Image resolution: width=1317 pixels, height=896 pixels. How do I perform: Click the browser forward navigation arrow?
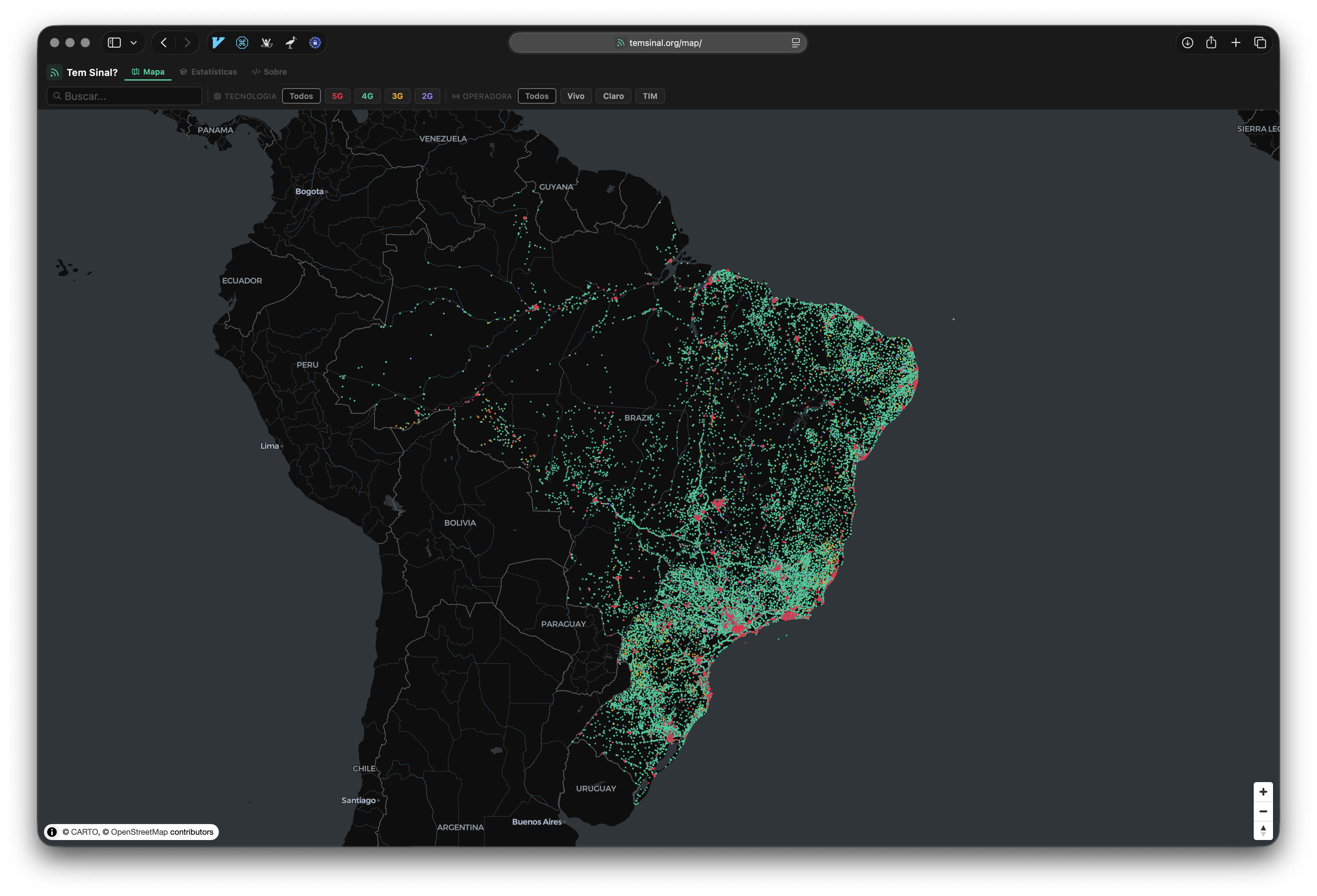point(188,43)
